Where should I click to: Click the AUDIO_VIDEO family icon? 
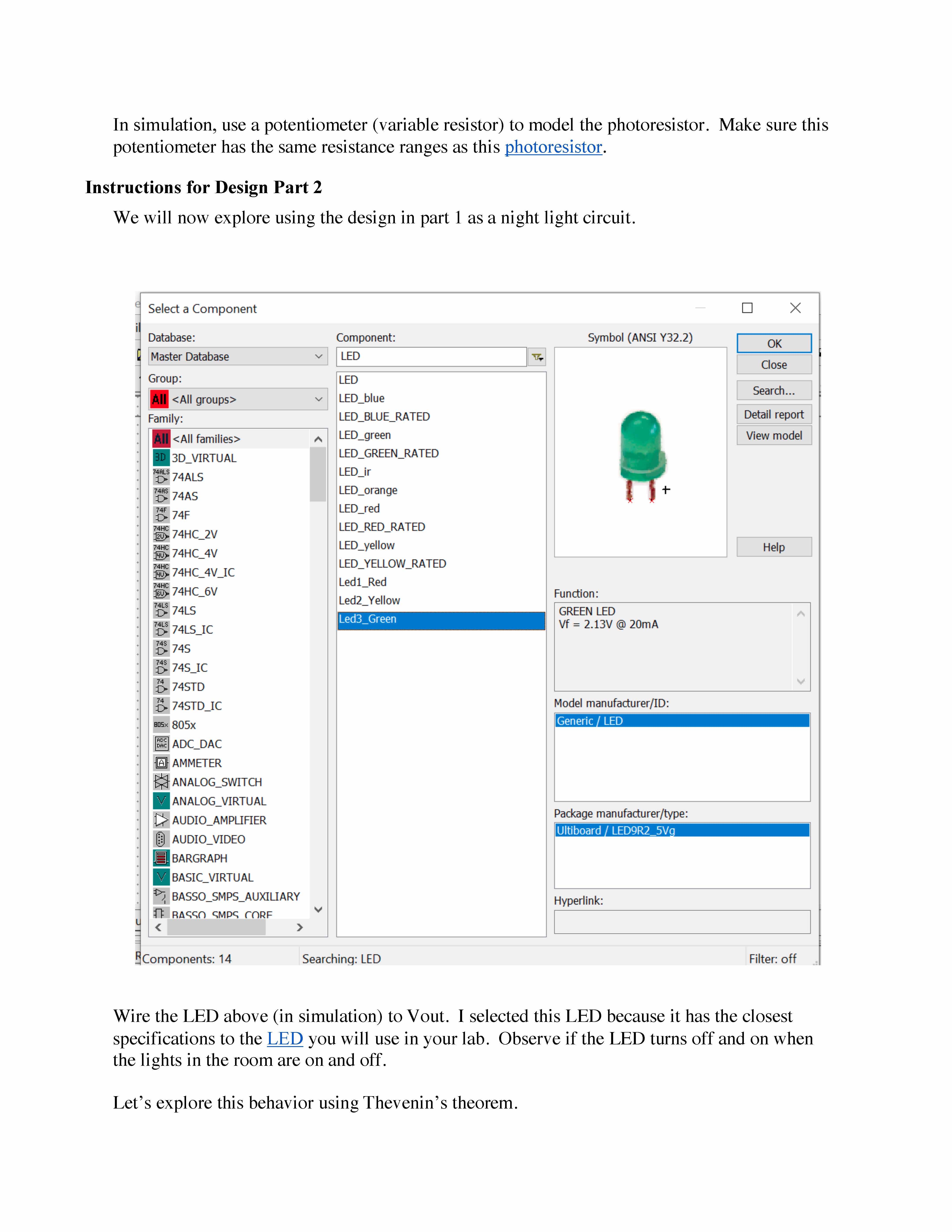[x=161, y=839]
